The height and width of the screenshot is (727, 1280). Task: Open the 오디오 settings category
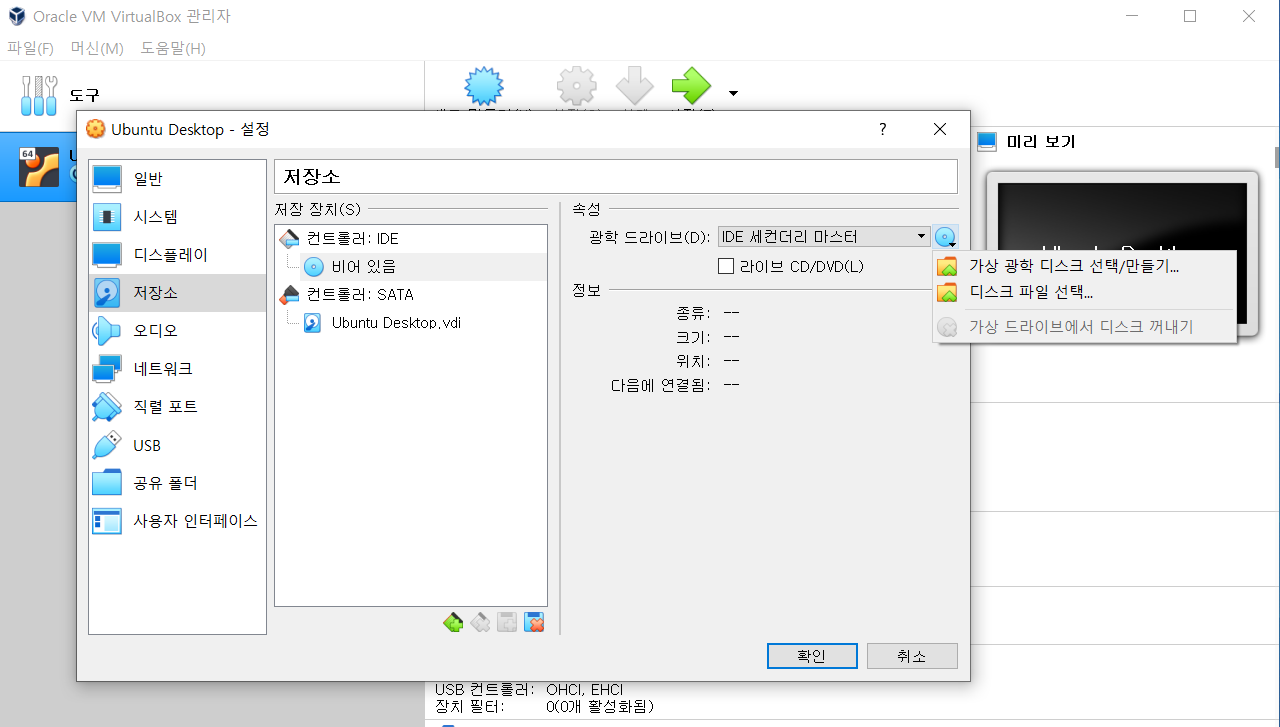177,331
